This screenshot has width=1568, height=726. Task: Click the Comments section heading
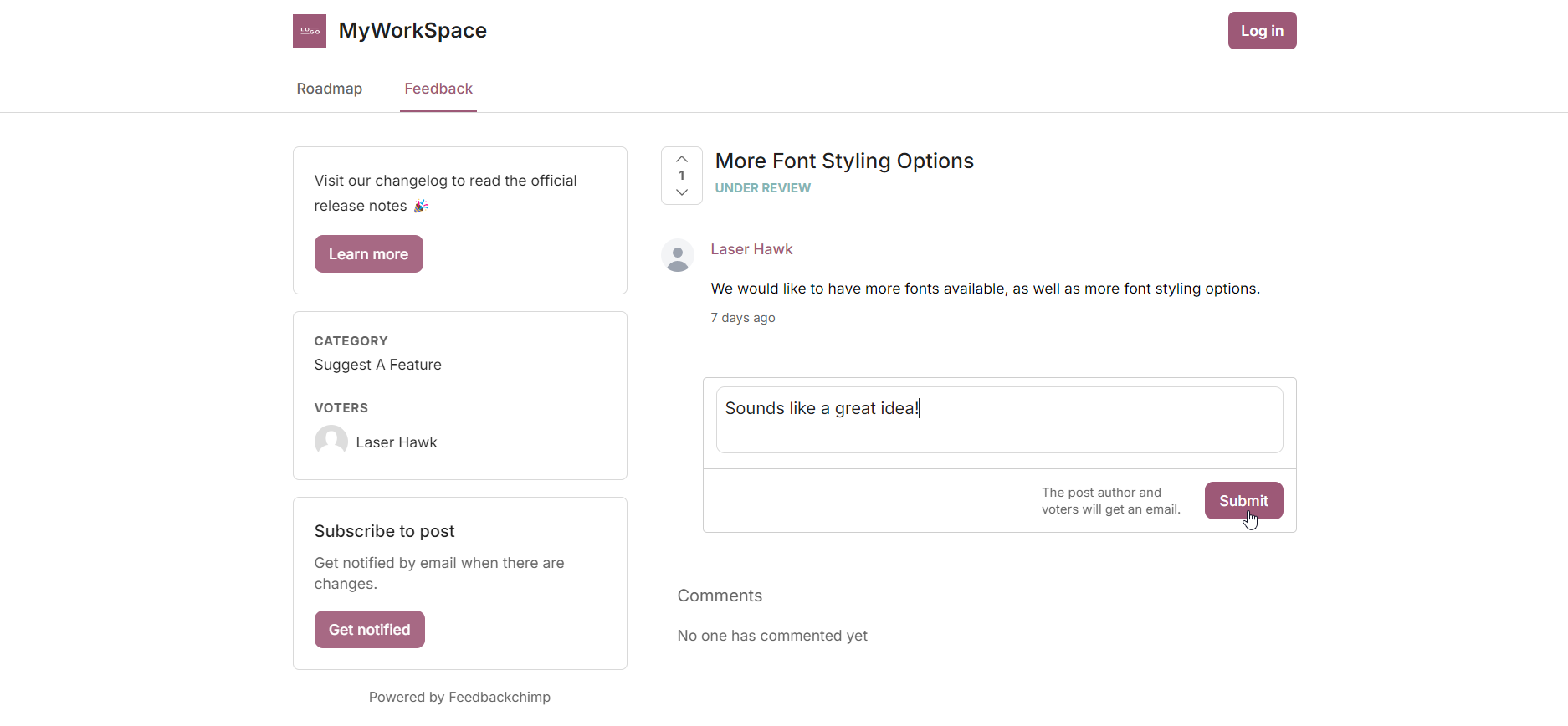point(720,596)
